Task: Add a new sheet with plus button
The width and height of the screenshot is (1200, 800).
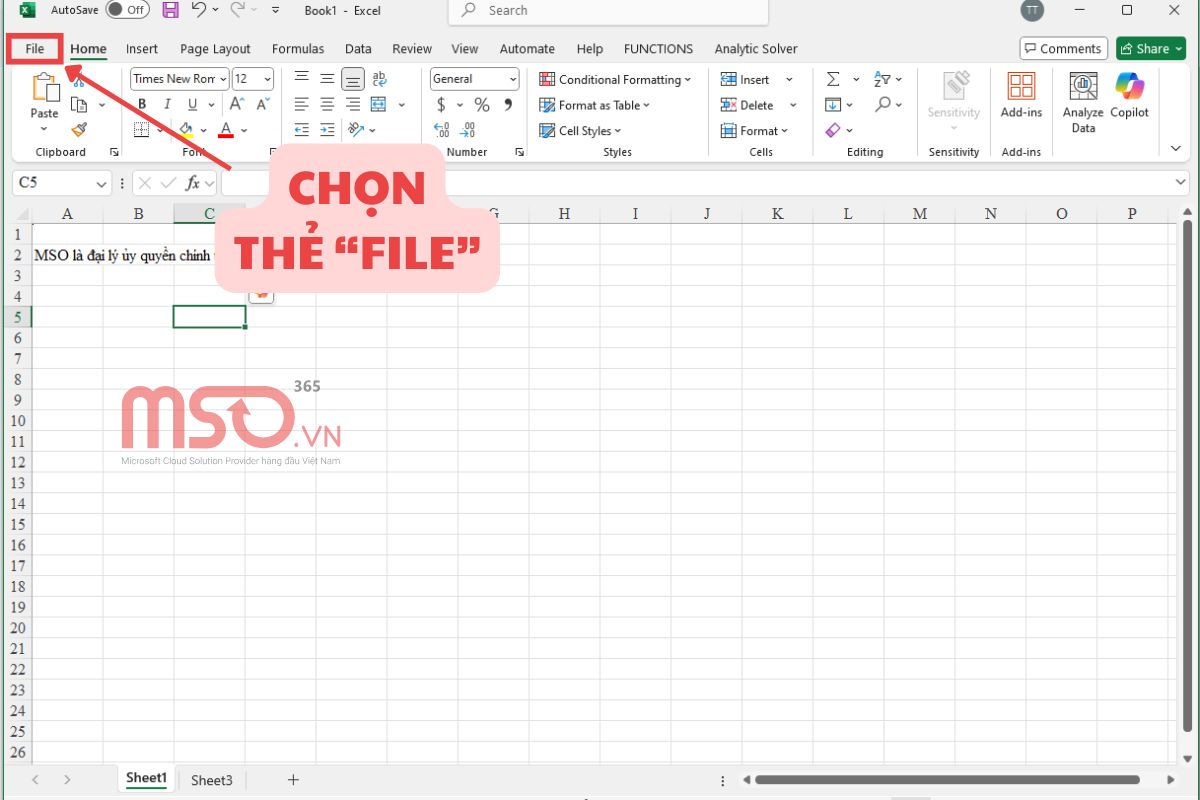Action: click(x=293, y=780)
